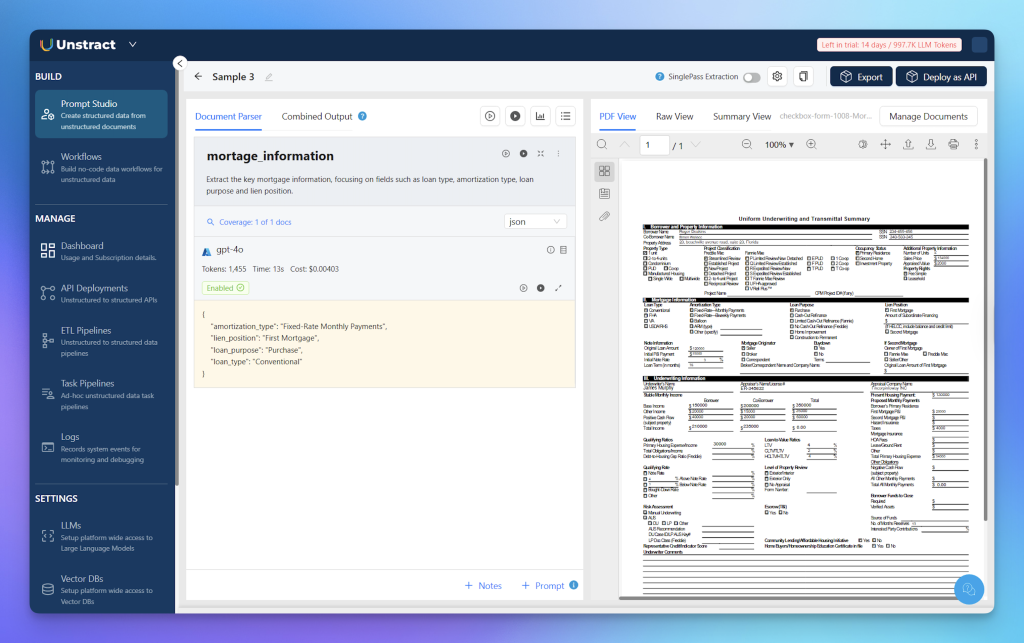Switch the PDF viewer theme icon

click(862, 145)
